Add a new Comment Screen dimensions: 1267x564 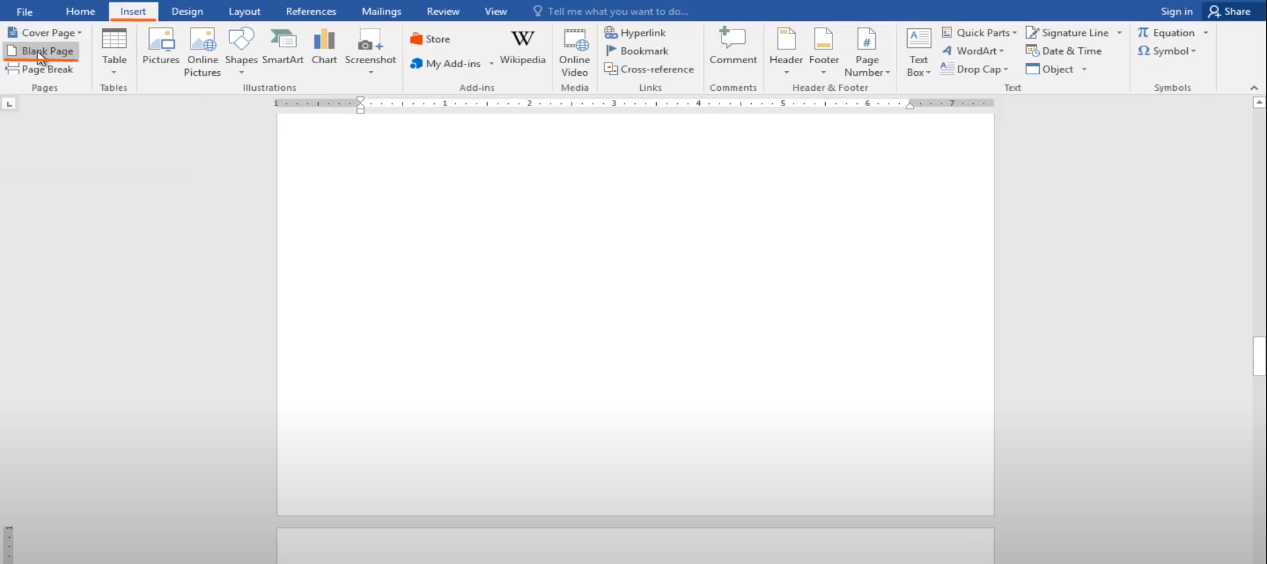pyautogui.click(x=733, y=47)
